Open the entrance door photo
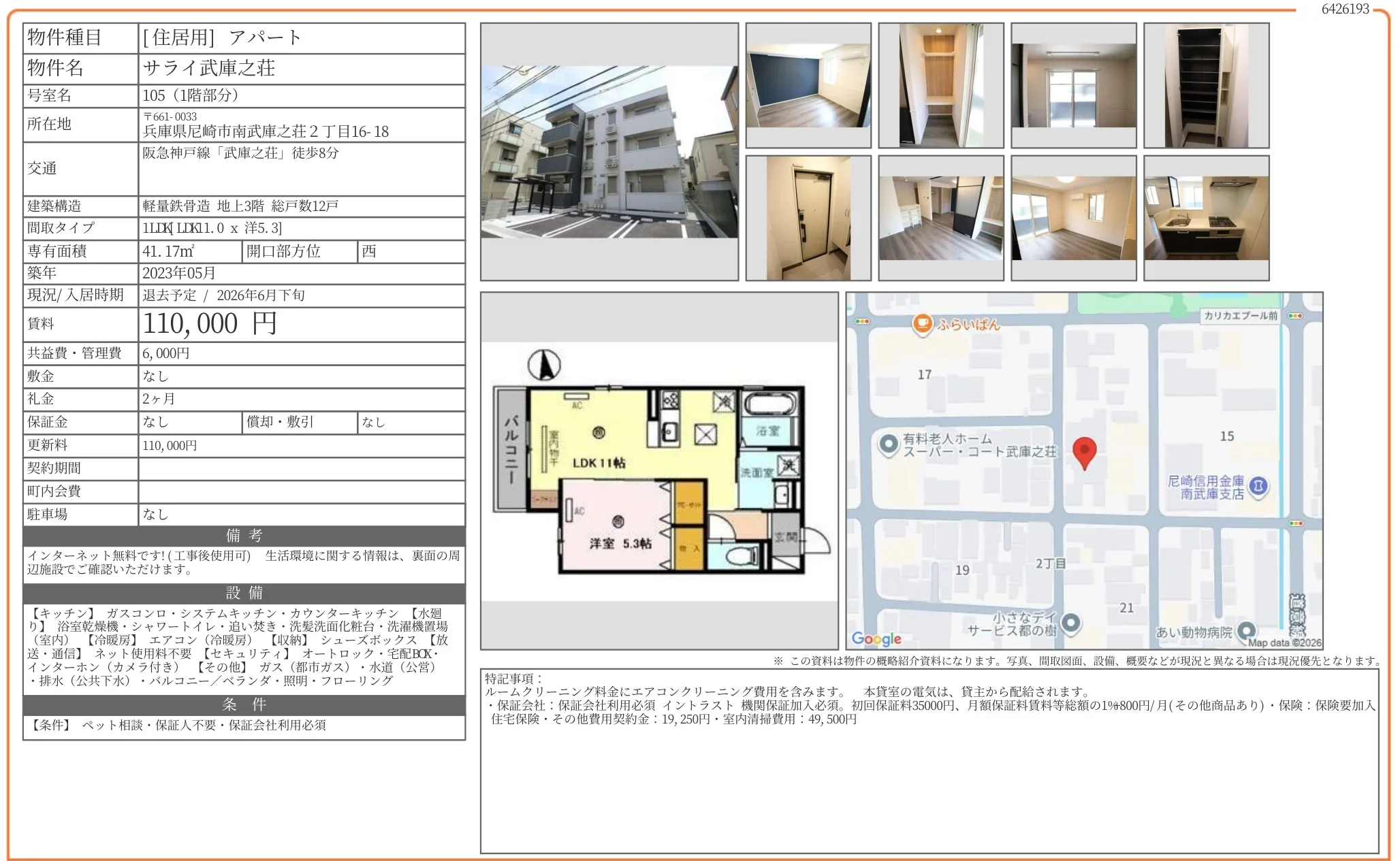 pyautogui.click(x=808, y=218)
